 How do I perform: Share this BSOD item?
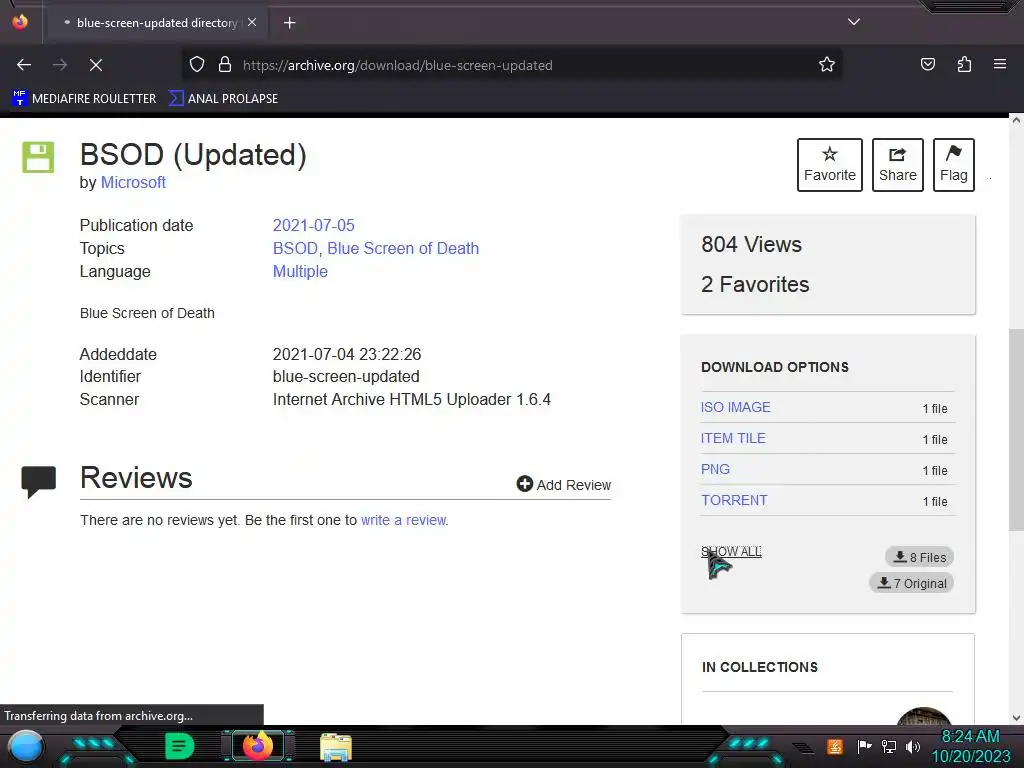point(897,165)
